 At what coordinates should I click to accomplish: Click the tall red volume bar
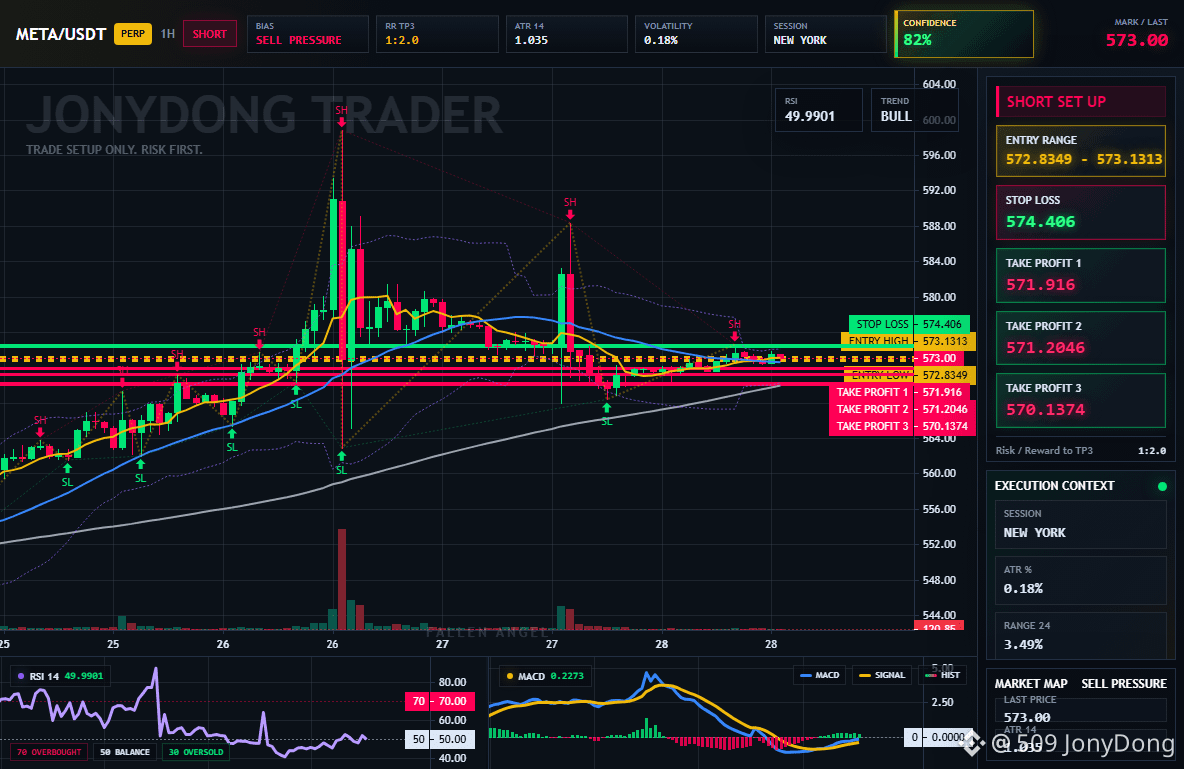coord(342,579)
